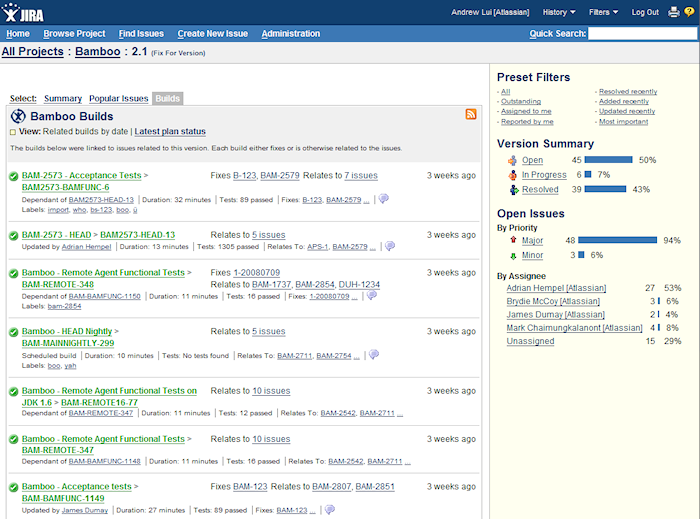Click success icon for BAM-BAMFUNC-1149 build
The width and height of the screenshot is (700, 519).
(x=13, y=487)
